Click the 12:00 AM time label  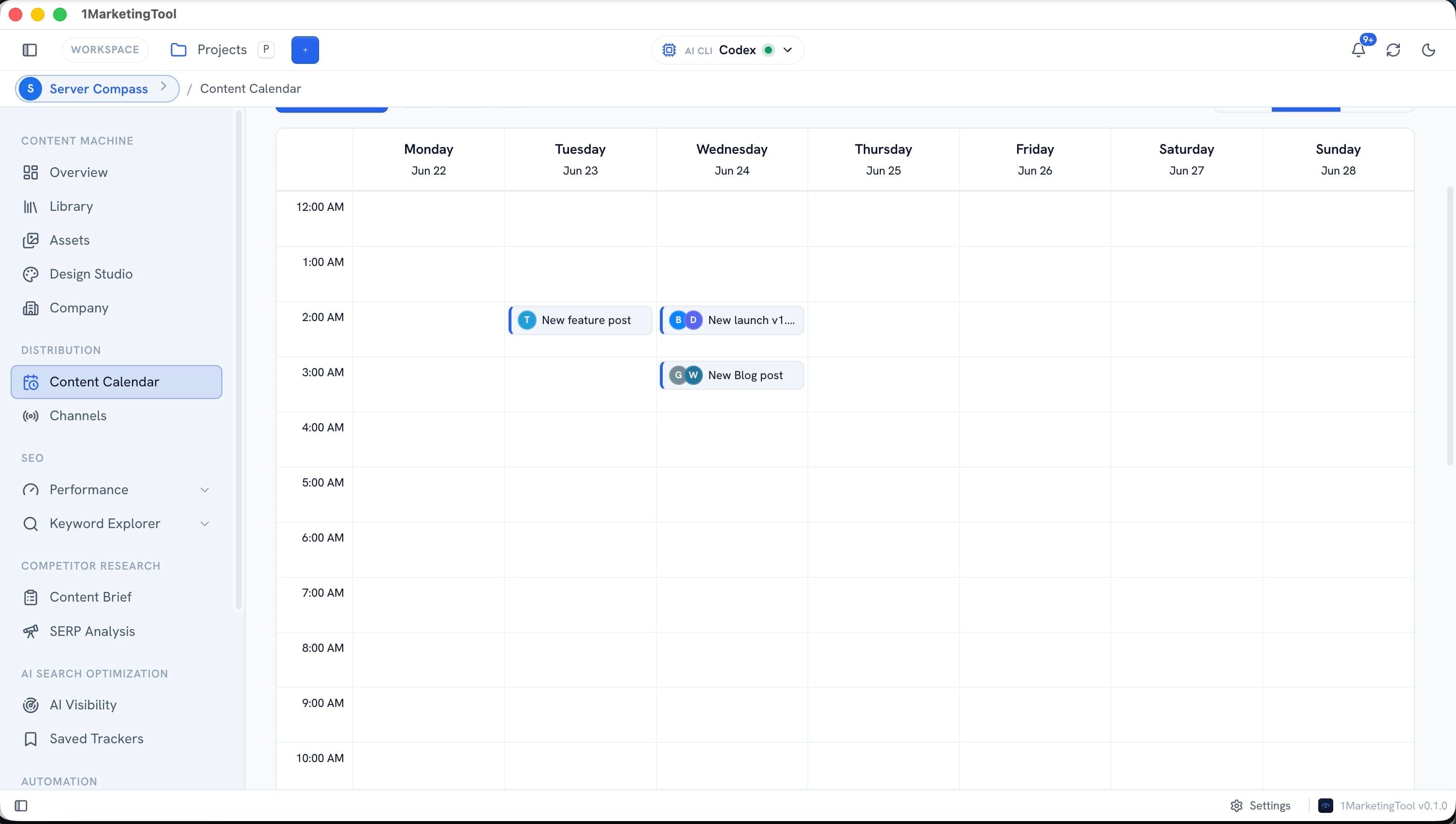(x=320, y=207)
